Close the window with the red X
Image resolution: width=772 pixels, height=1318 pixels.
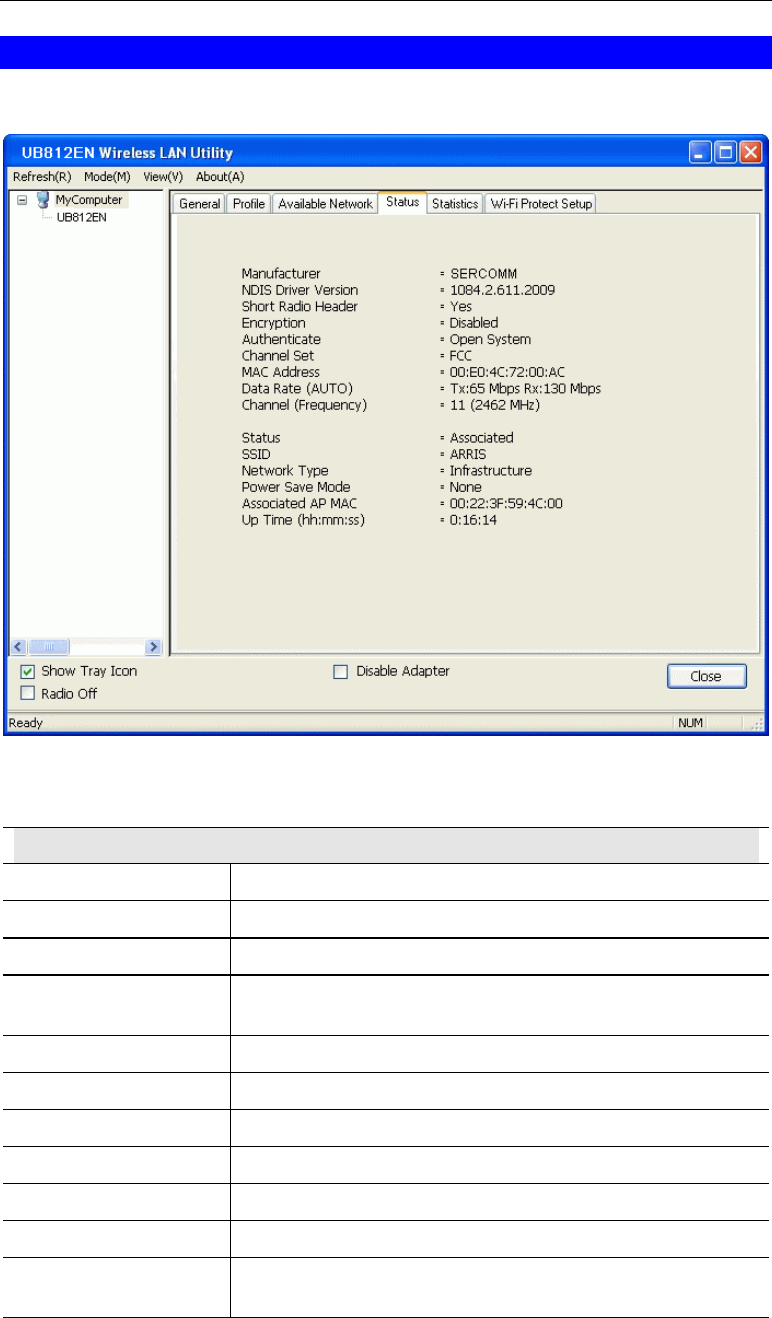pyautogui.click(x=750, y=152)
